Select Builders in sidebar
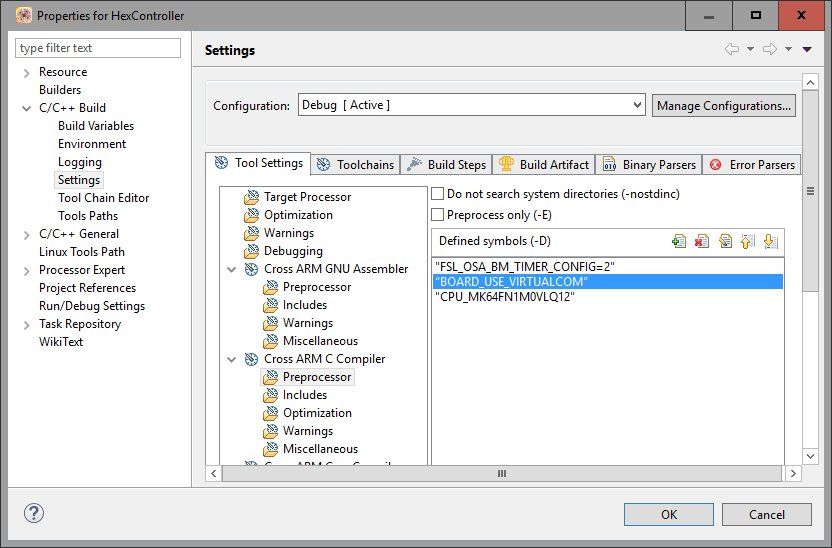This screenshot has height=548, width=832. click(60, 90)
